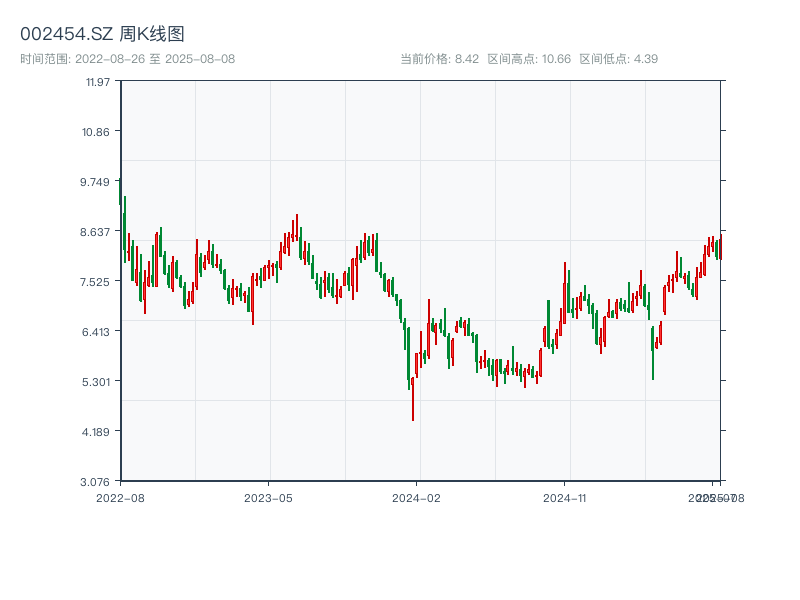This screenshot has height=600, width=800.
Task: Select the 区间低点 4.39 label
Action: (618, 59)
